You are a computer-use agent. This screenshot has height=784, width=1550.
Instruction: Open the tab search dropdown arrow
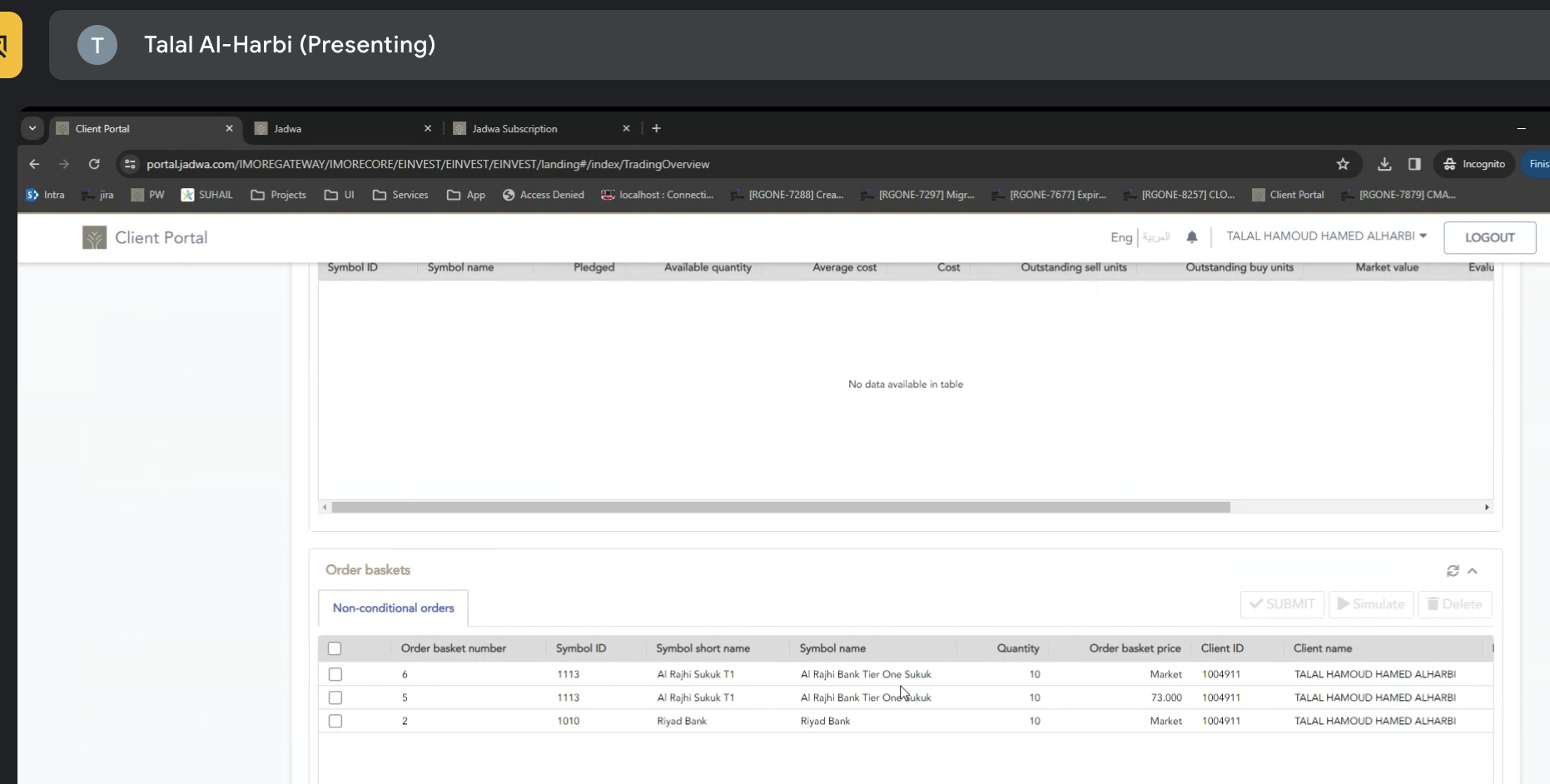click(32, 128)
